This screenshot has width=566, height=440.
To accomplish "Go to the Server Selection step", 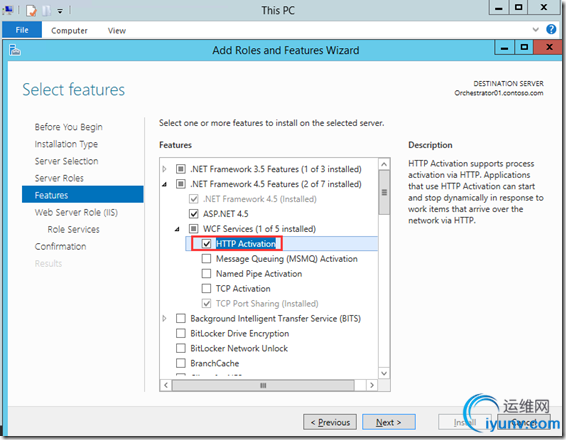I will click(x=66, y=161).
